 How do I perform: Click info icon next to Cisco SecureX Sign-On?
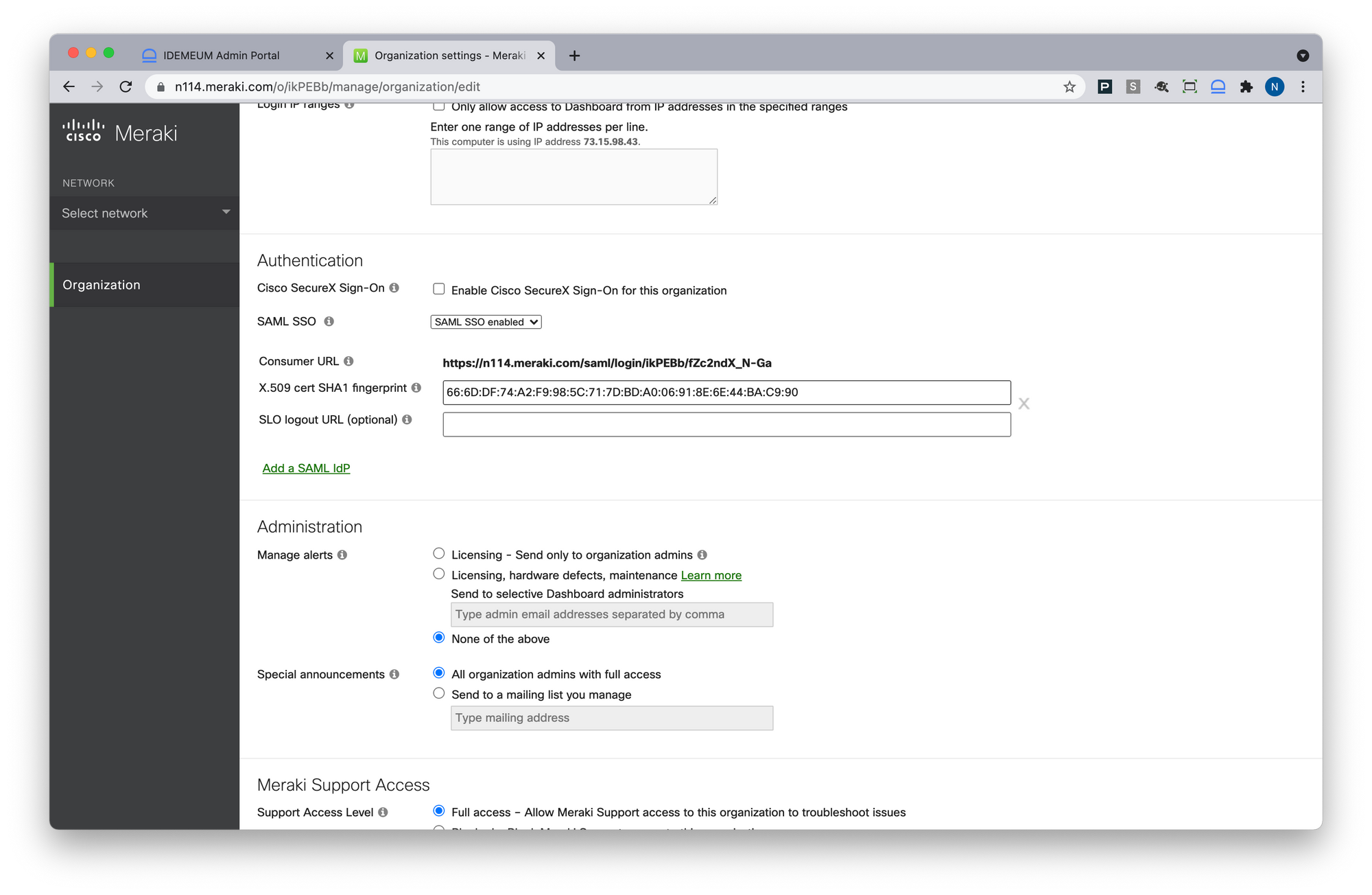tap(394, 288)
